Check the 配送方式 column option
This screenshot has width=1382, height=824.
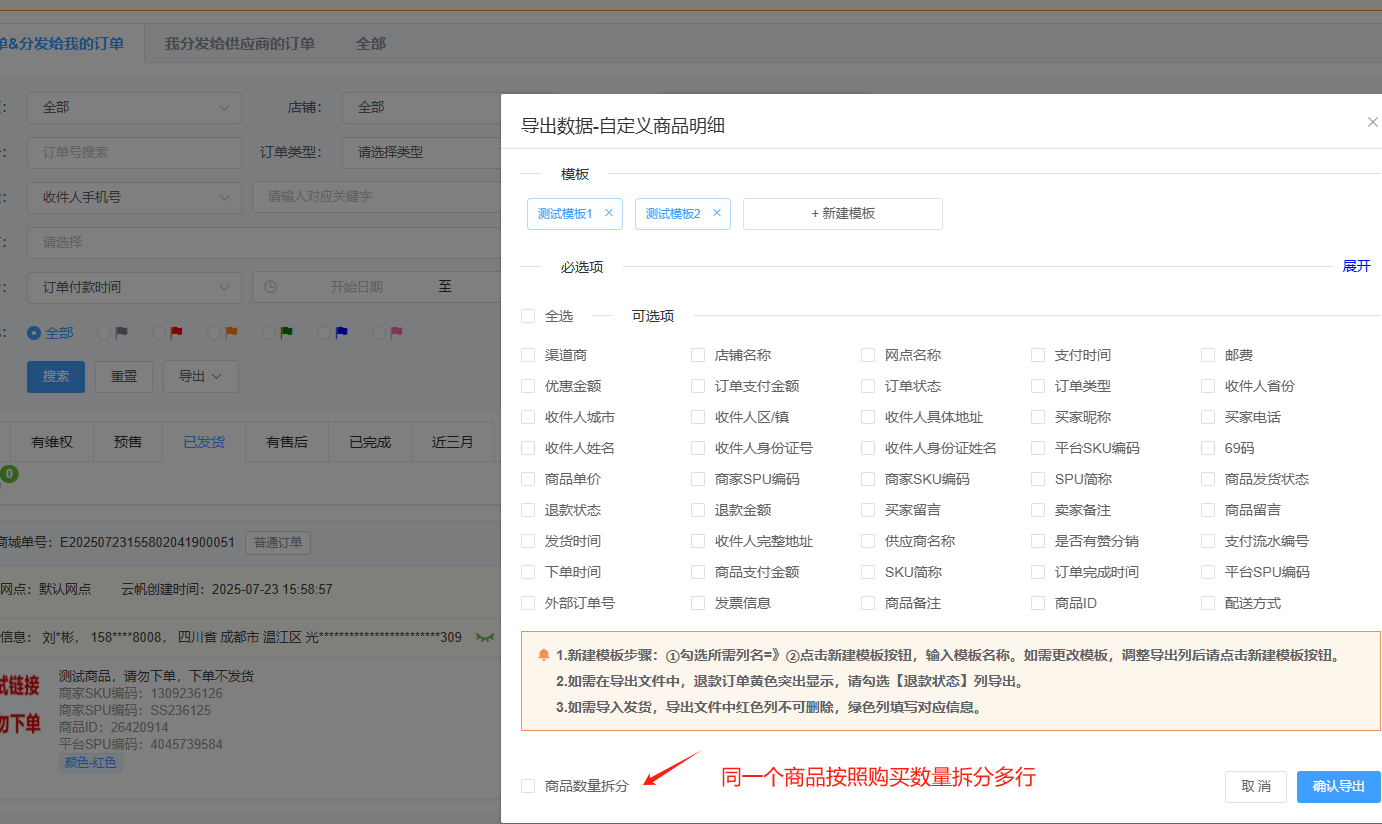point(1208,603)
